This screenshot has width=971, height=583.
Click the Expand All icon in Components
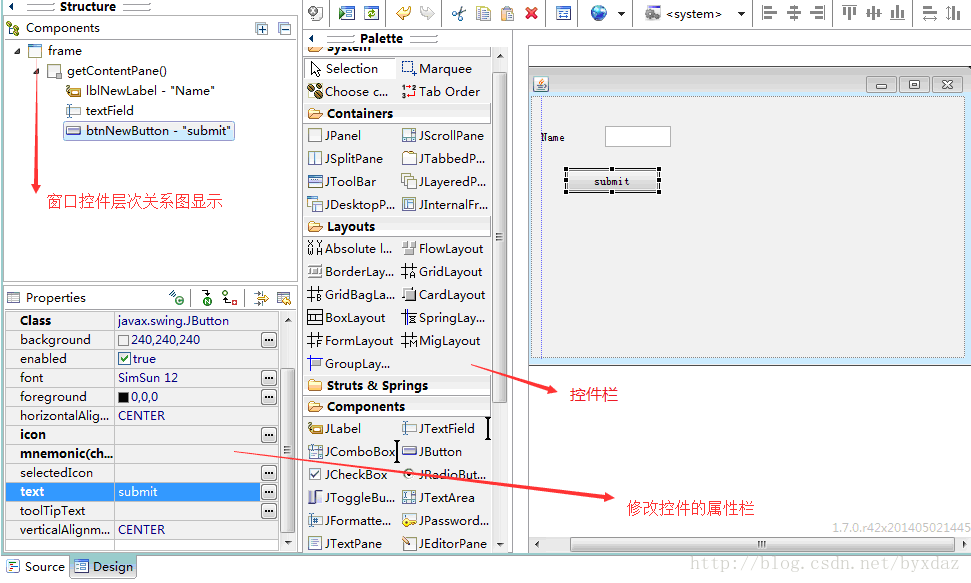click(x=262, y=28)
